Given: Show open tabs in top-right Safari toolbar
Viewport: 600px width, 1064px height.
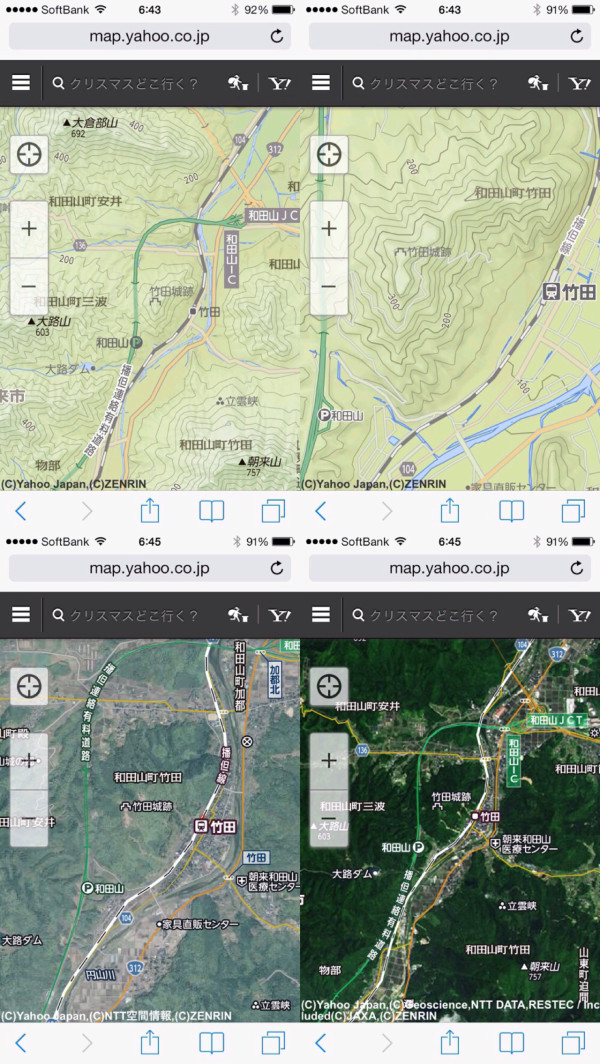Looking at the screenshot, I should [x=574, y=511].
